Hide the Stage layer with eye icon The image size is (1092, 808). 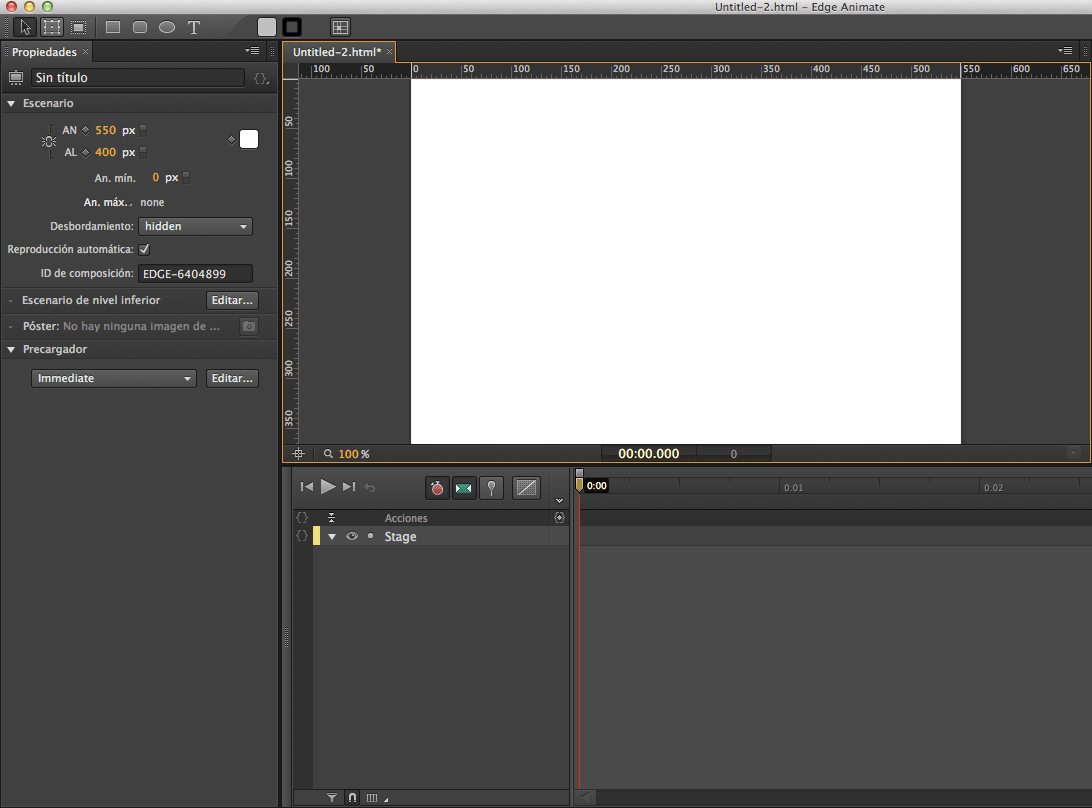(352, 537)
